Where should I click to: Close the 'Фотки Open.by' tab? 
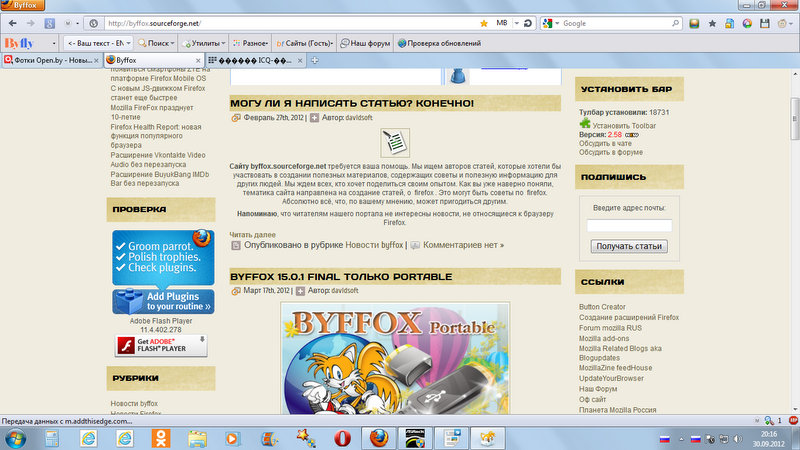coord(96,60)
